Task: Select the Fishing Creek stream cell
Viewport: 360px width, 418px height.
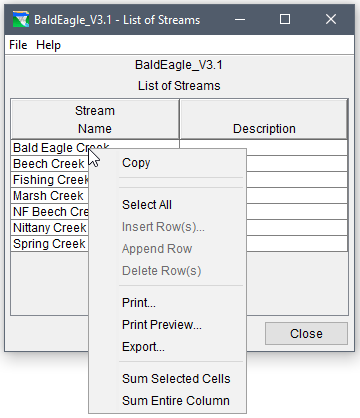Action: tap(50, 180)
